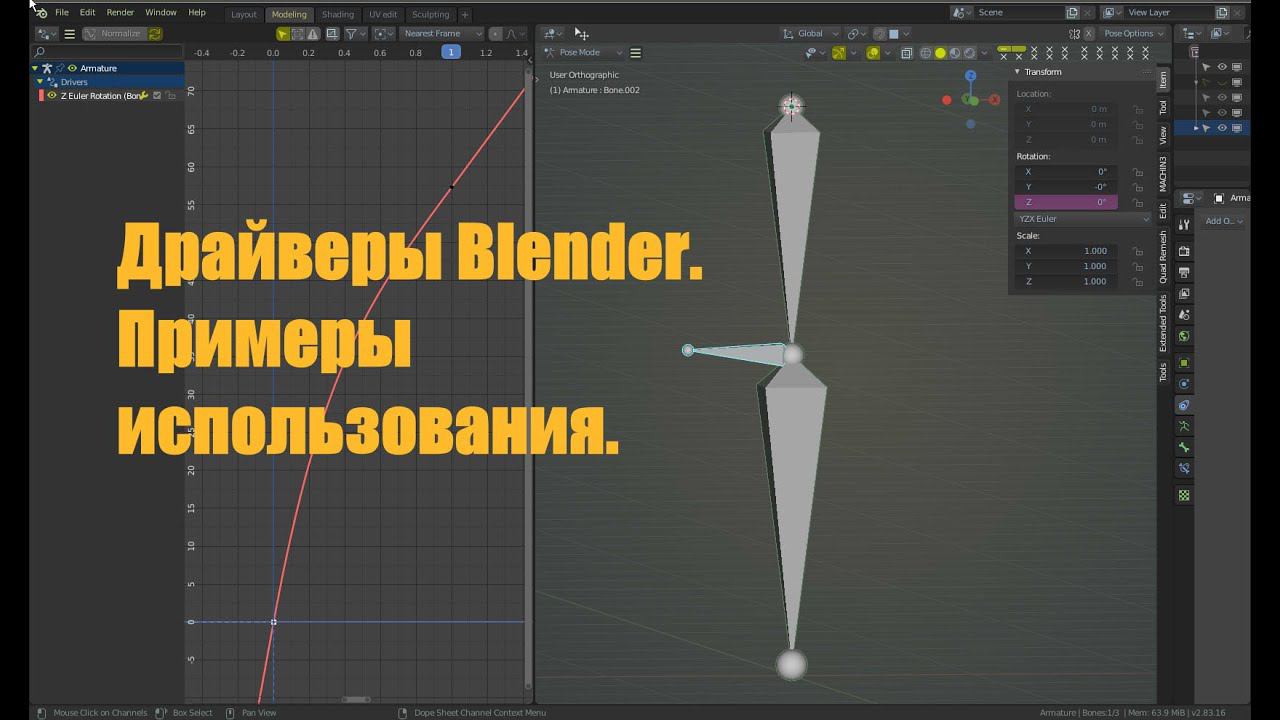Open Quad Remesh sidebar tab
This screenshot has width=1280, height=720.
(x=1163, y=257)
